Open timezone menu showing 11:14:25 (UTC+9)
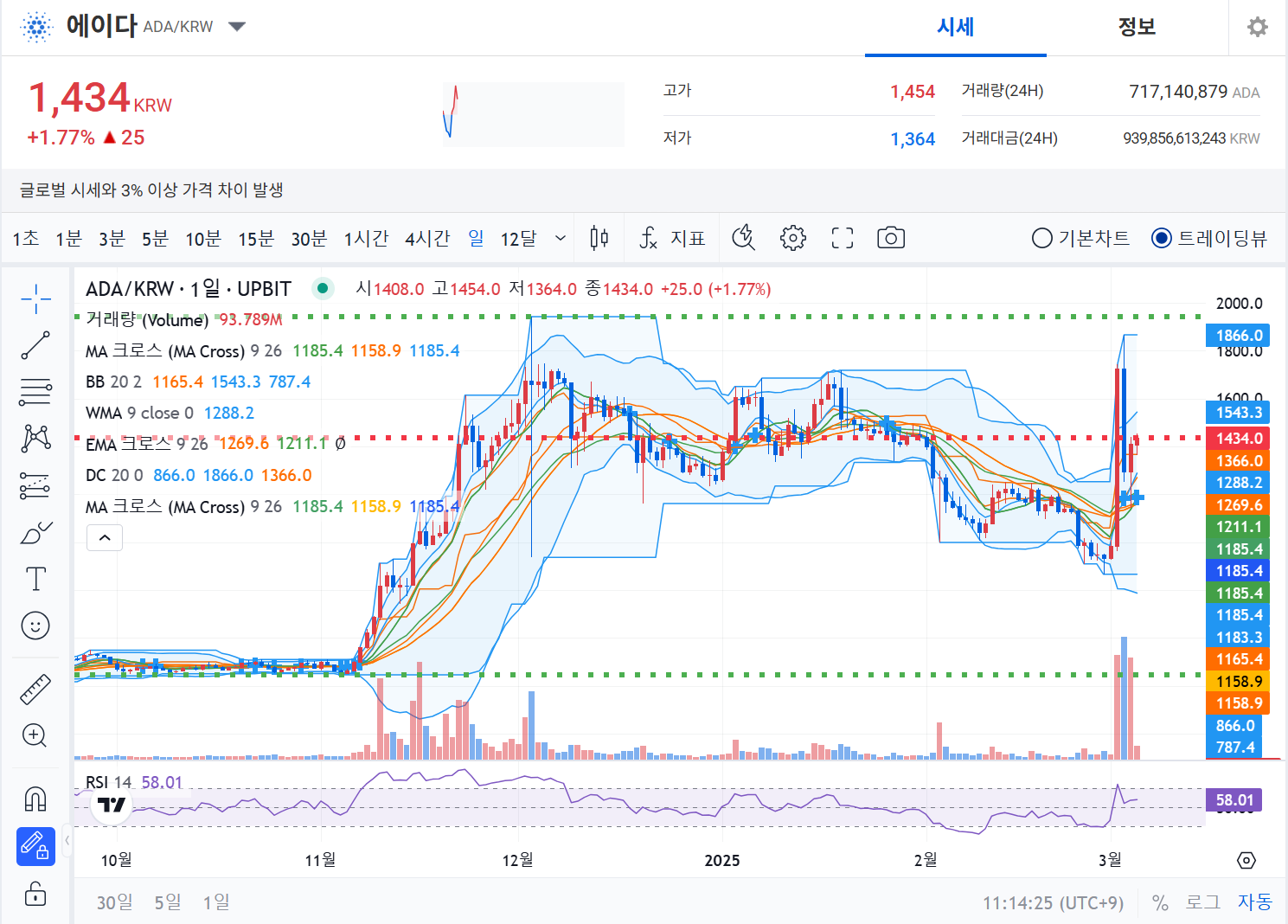 pyautogui.click(x=1053, y=902)
